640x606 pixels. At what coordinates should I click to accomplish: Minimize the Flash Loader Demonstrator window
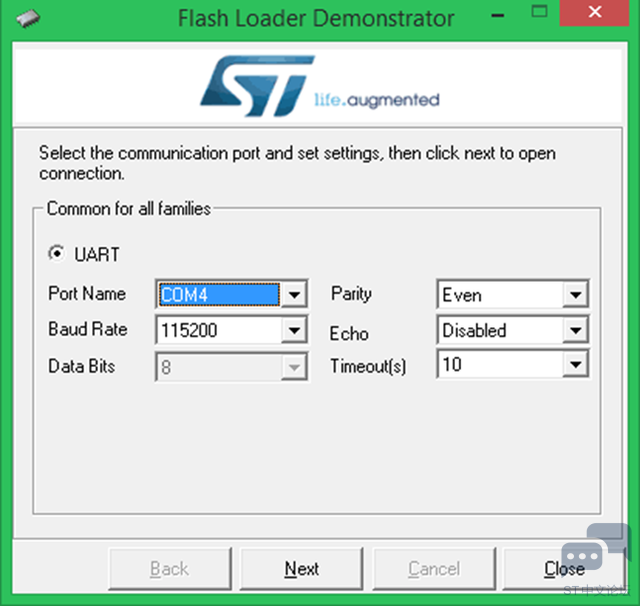click(498, 16)
